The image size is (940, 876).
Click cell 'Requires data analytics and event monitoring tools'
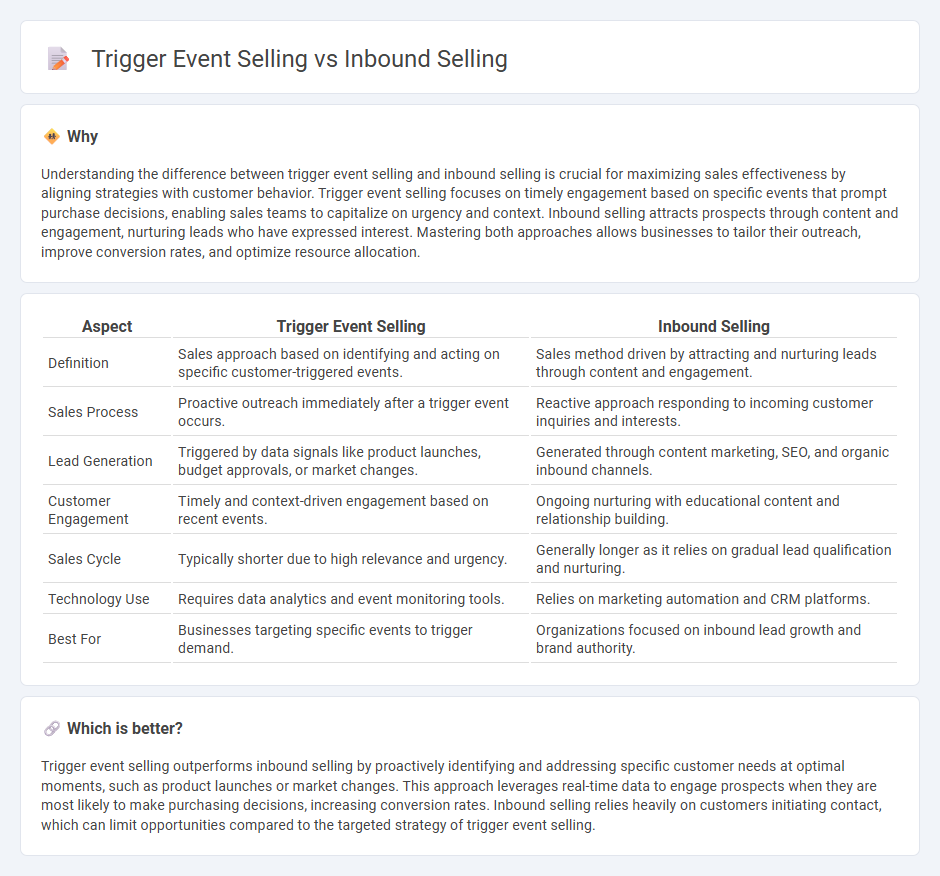[350, 599]
